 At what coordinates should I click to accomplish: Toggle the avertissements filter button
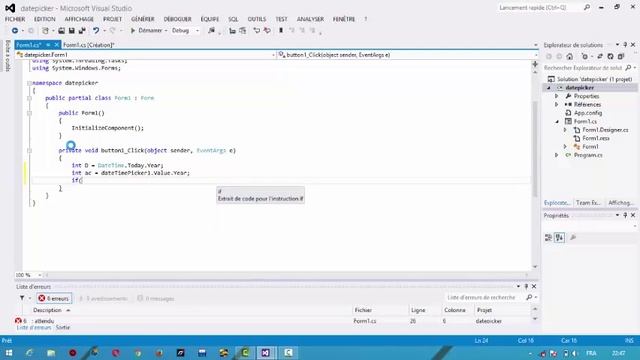103,299
